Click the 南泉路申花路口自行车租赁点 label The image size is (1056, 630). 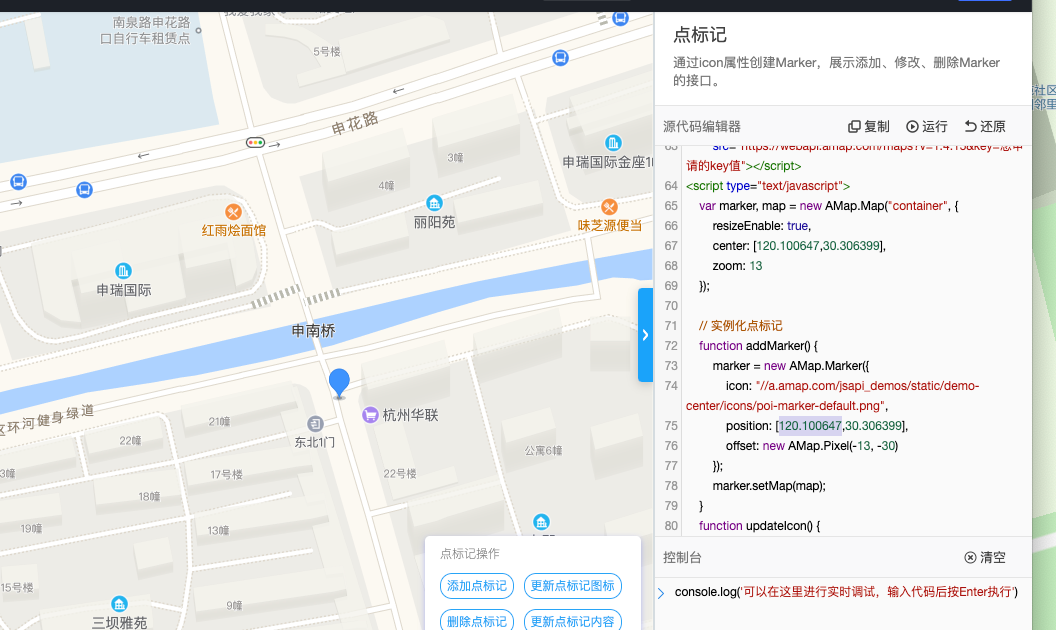145,31
